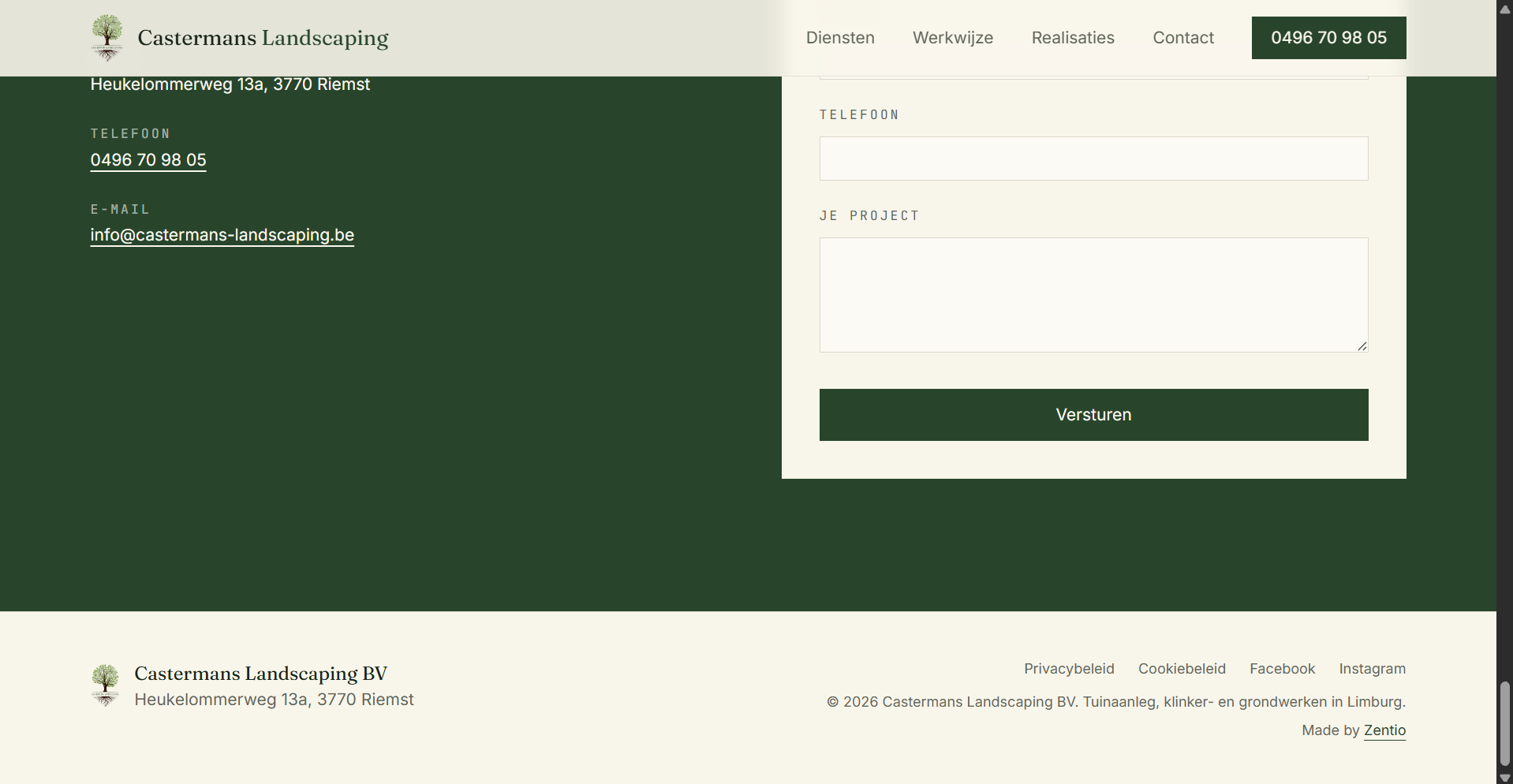
Task: Click the scrollbar up arrow
Action: pyautogui.click(x=1504, y=9)
